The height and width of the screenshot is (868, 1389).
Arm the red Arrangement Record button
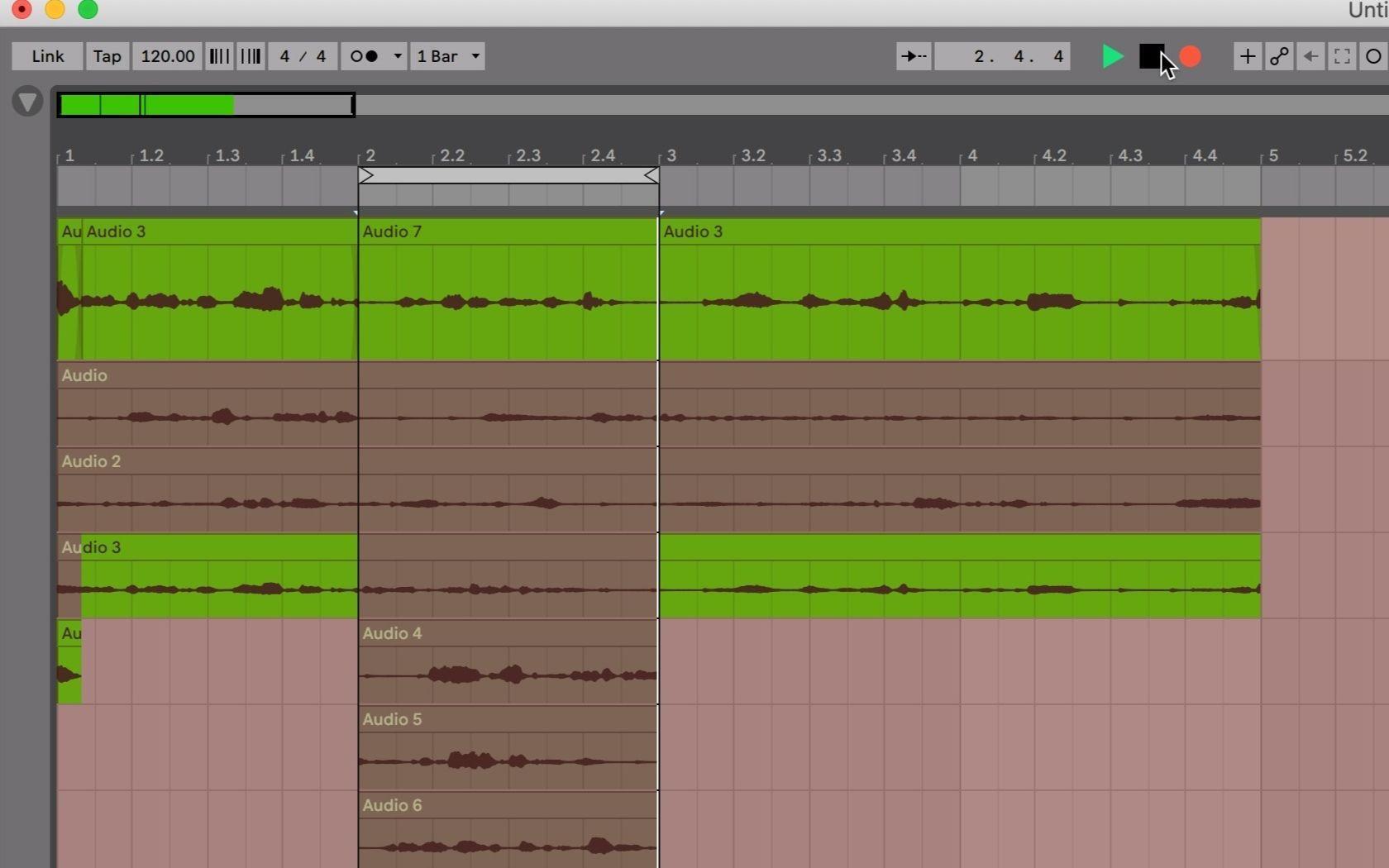pos(1190,56)
